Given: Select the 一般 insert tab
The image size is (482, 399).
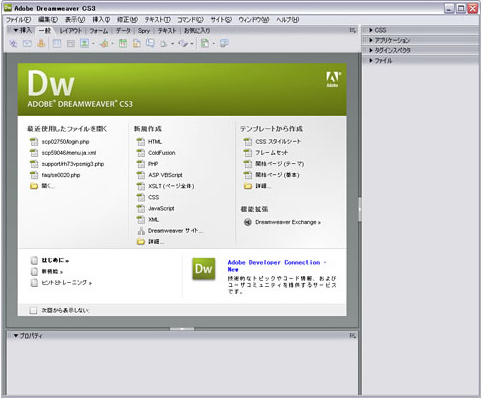Looking at the screenshot, I should (45, 31).
